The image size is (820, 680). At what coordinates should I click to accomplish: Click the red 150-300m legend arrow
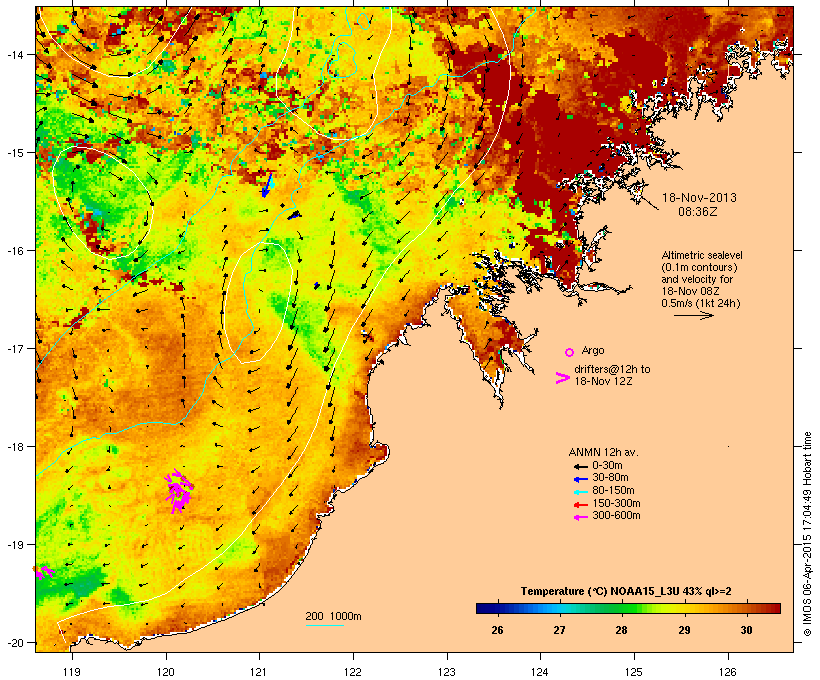(x=580, y=505)
